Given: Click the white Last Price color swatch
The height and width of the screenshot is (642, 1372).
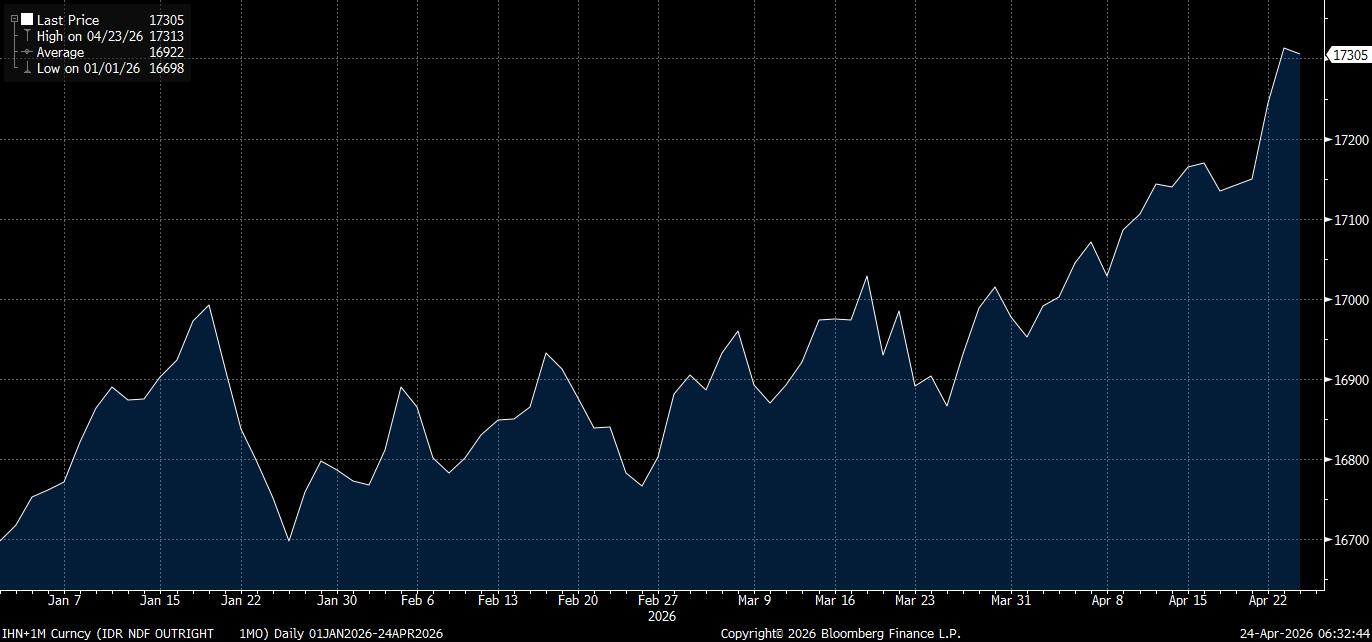Looking at the screenshot, I should (x=27, y=20).
